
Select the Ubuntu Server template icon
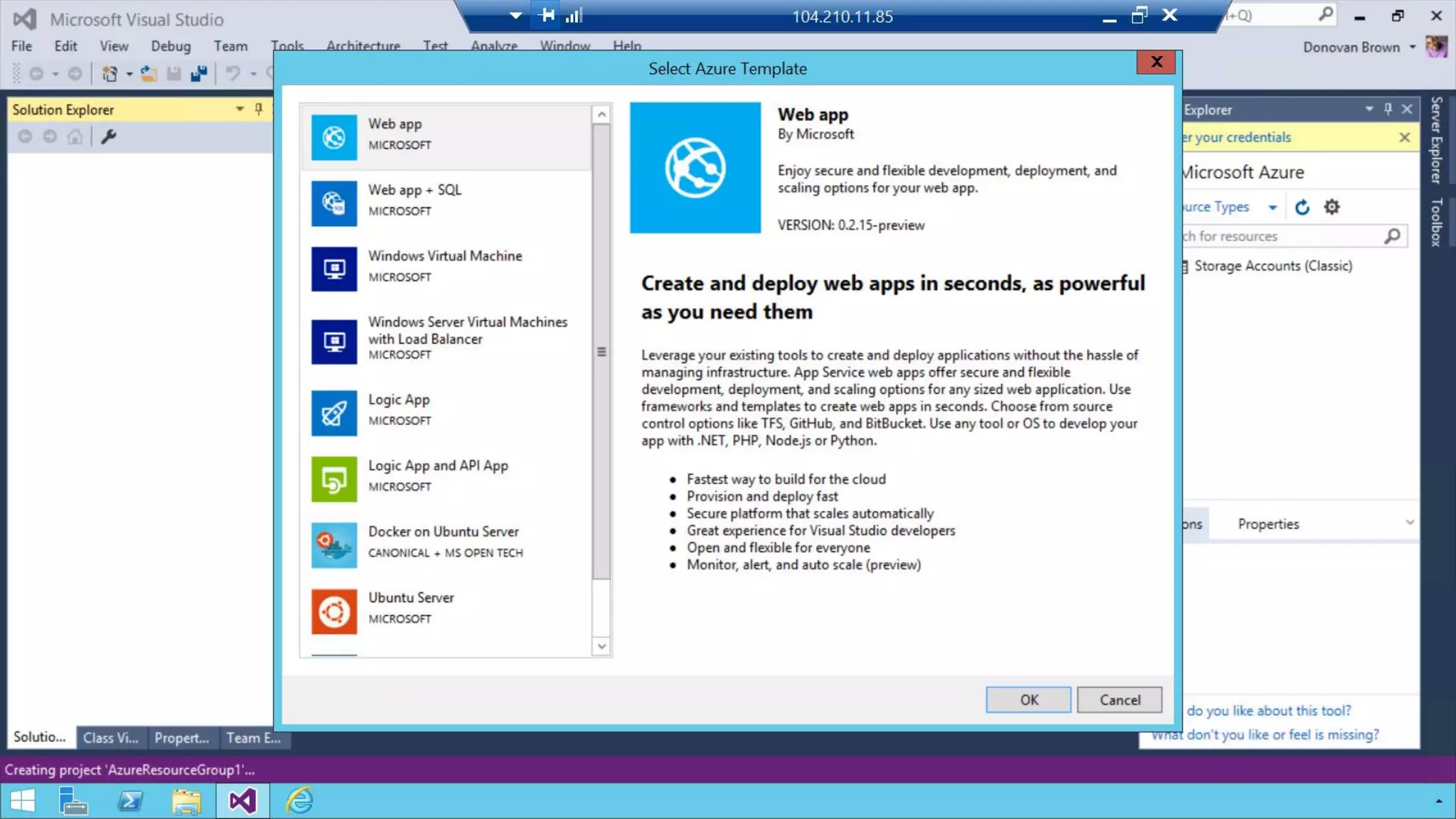pos(333,611)
